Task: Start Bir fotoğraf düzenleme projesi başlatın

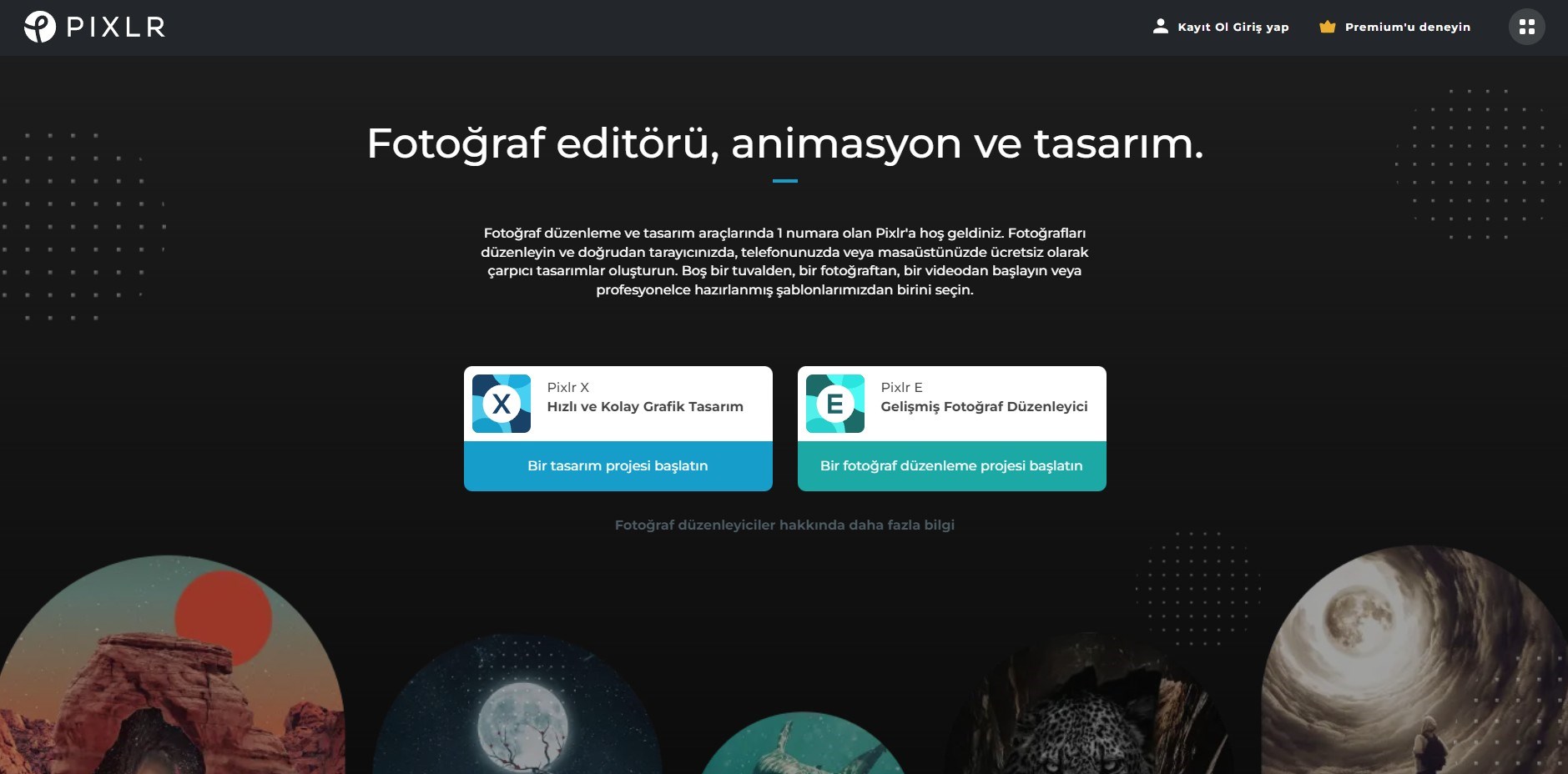Action: pos(952,466)
